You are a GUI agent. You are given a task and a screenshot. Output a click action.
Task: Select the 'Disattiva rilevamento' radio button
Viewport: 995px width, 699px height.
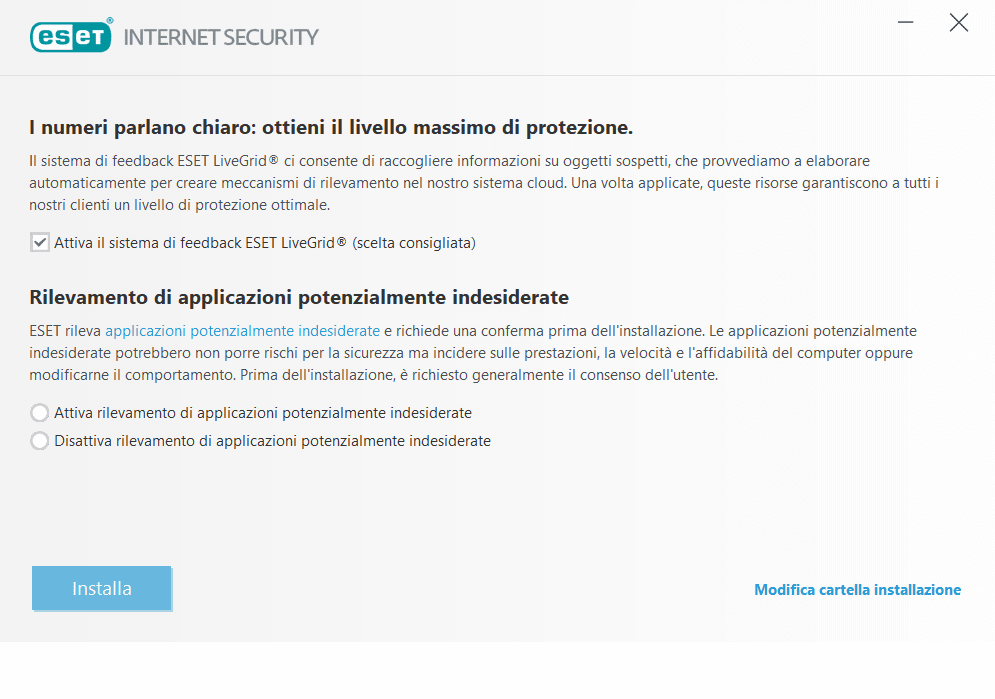40,440
